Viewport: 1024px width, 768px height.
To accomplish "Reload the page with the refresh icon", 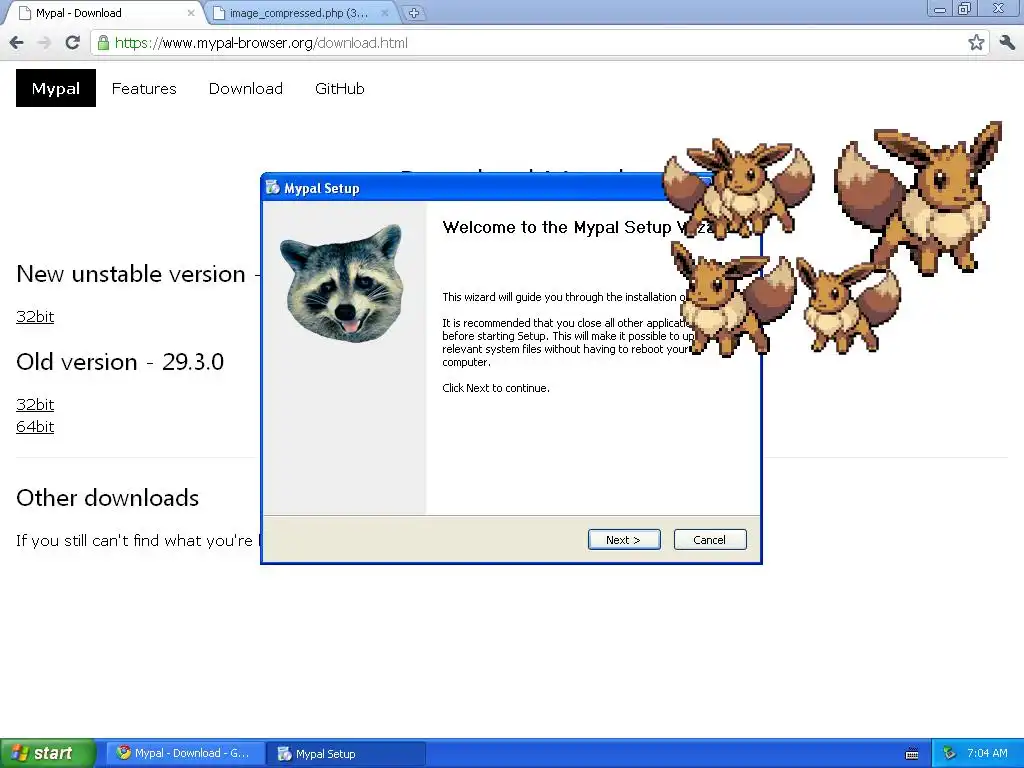I will point(72,43).
